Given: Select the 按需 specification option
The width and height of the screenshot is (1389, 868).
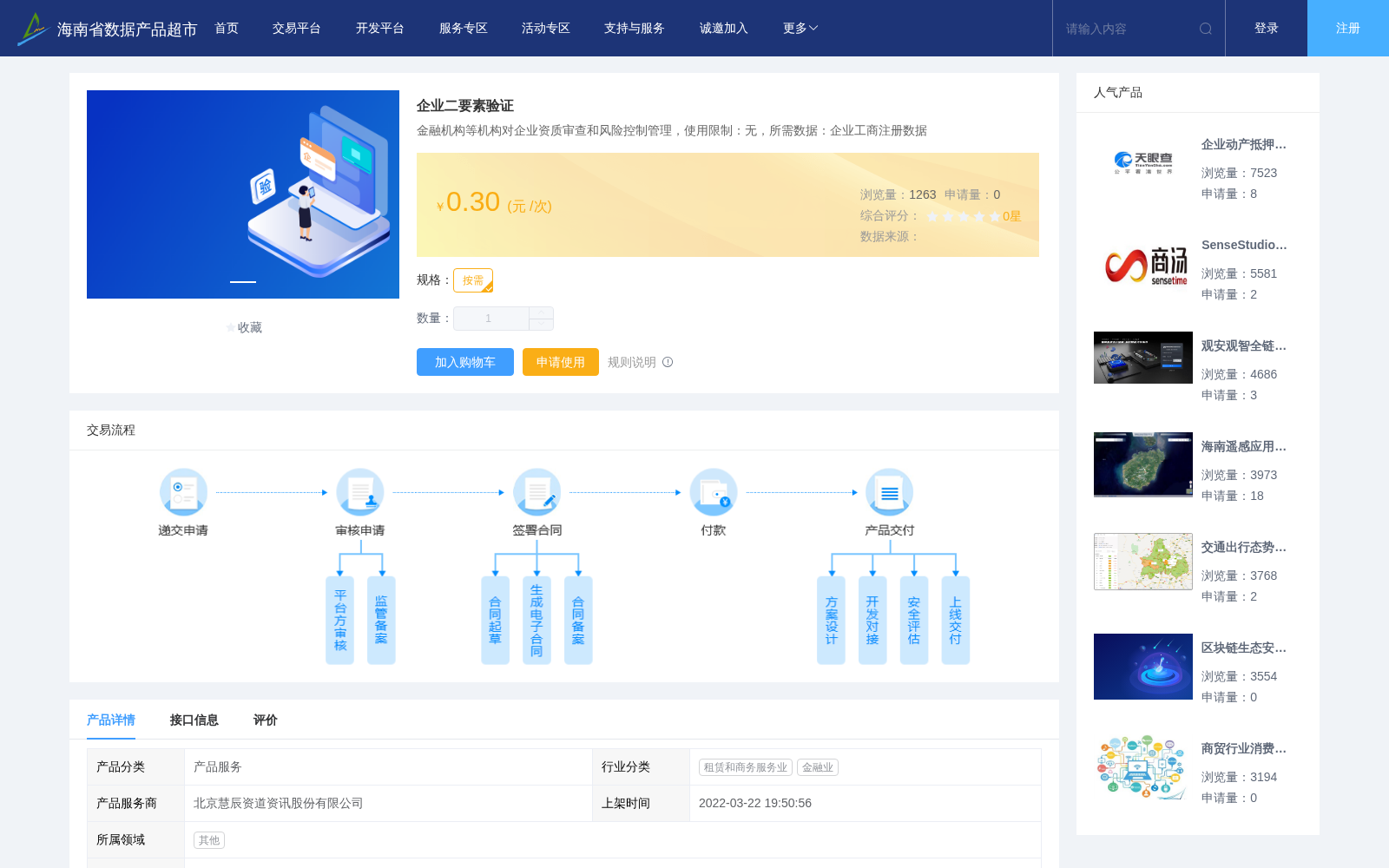Looking at the screenshot, I should (x=473, y=280).
